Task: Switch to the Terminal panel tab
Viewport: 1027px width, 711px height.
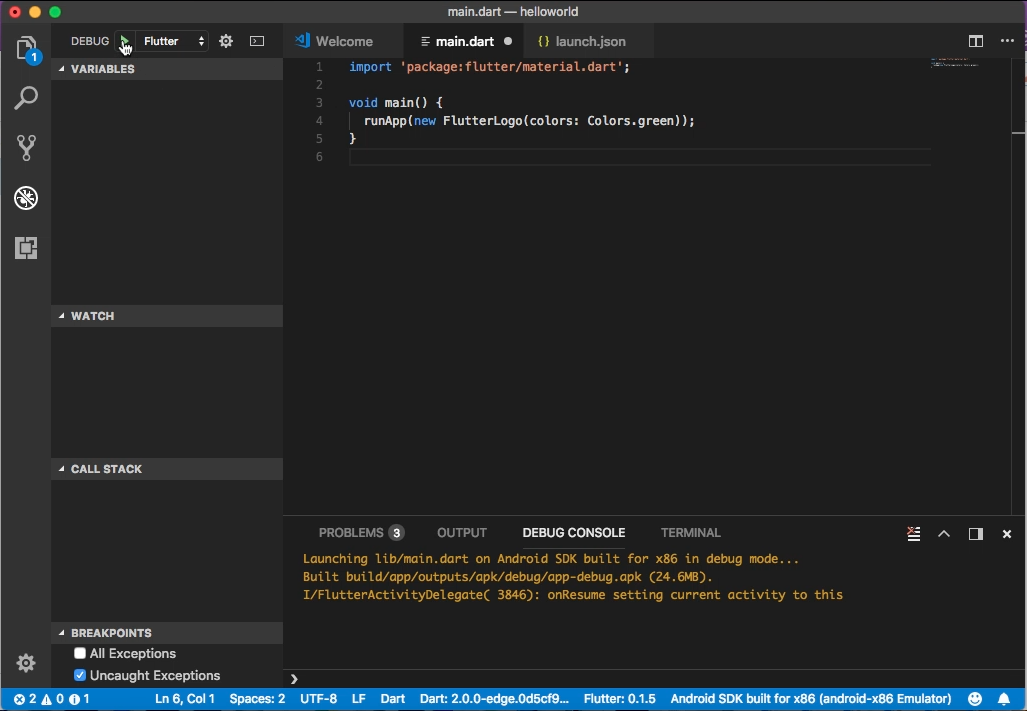Action: click(690, 533)
